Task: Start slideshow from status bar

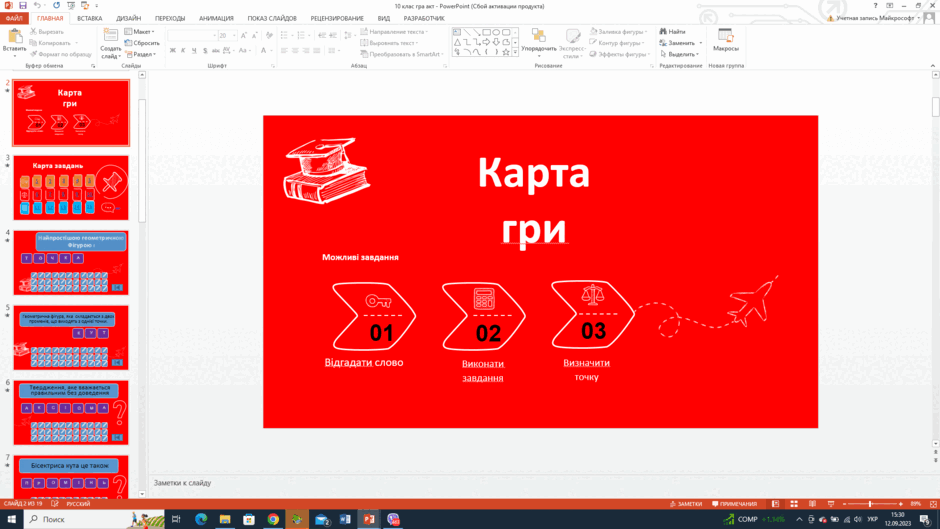Action: (x=831, y=504)
